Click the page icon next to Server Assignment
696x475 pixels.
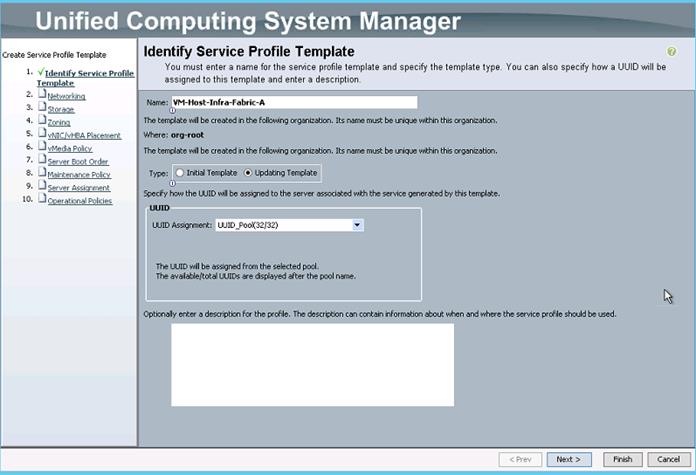42,185
